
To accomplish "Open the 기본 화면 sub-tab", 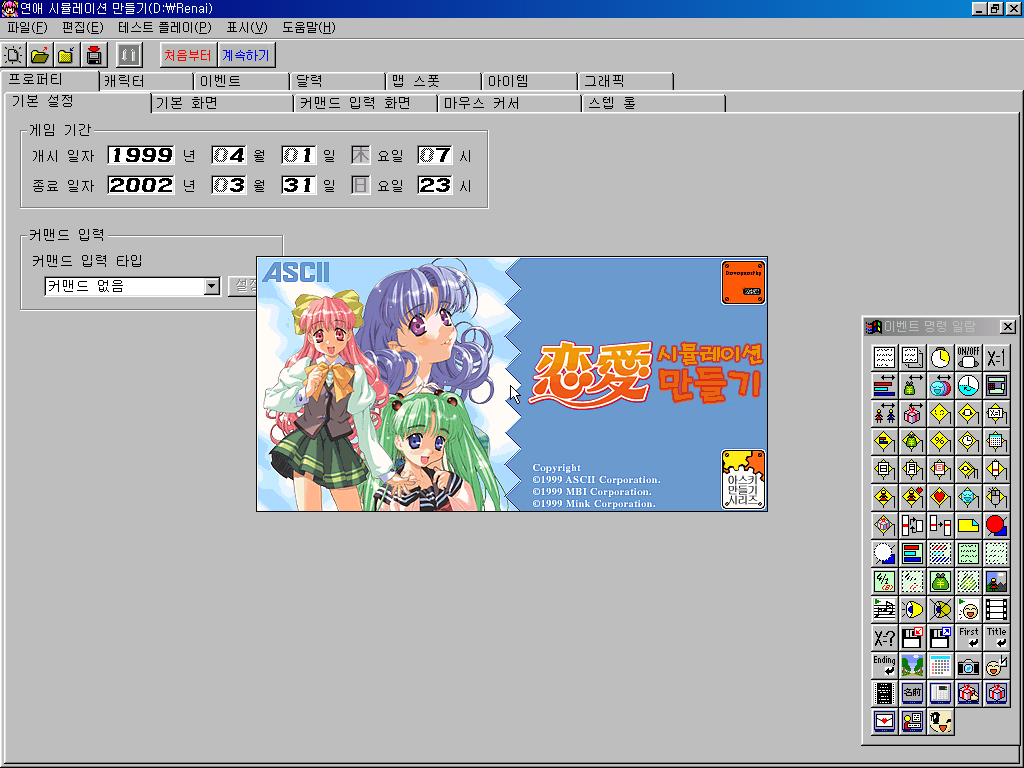I will 223,103.
